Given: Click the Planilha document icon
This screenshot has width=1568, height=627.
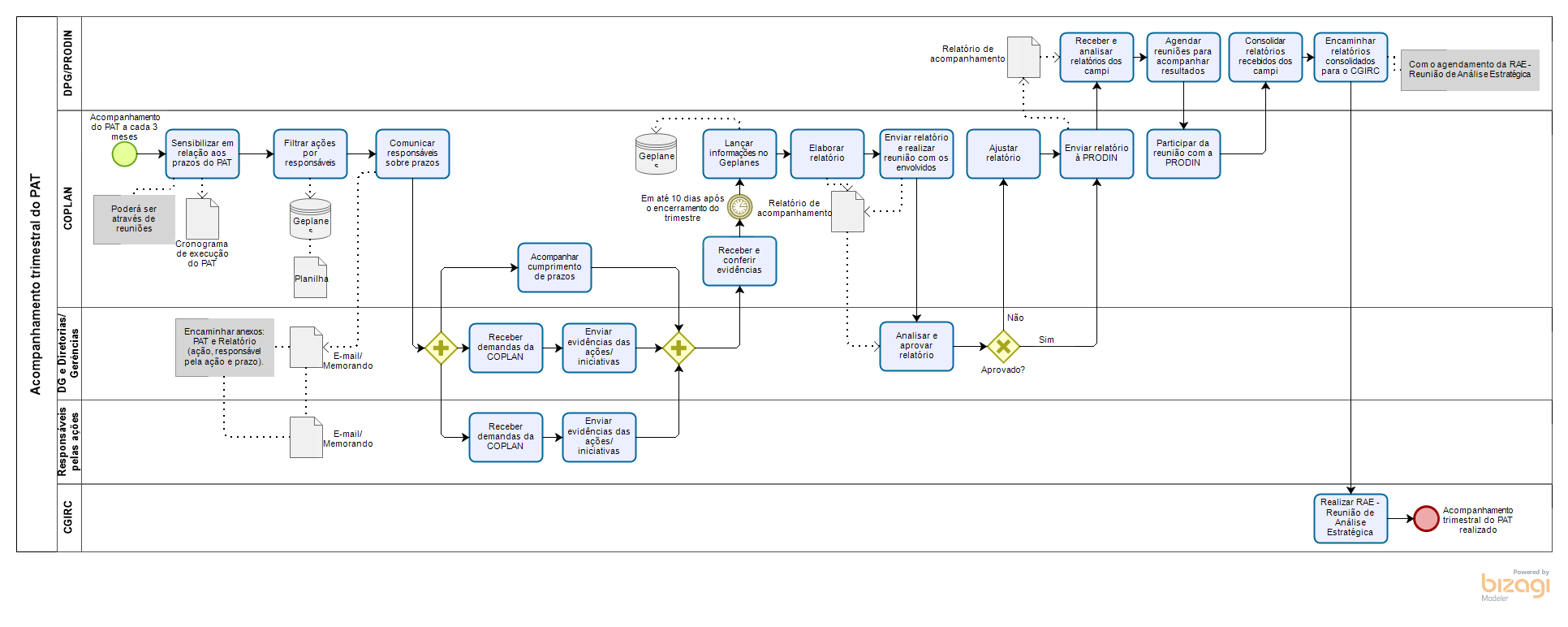Looking at the screenshot, I should [311, 277].
